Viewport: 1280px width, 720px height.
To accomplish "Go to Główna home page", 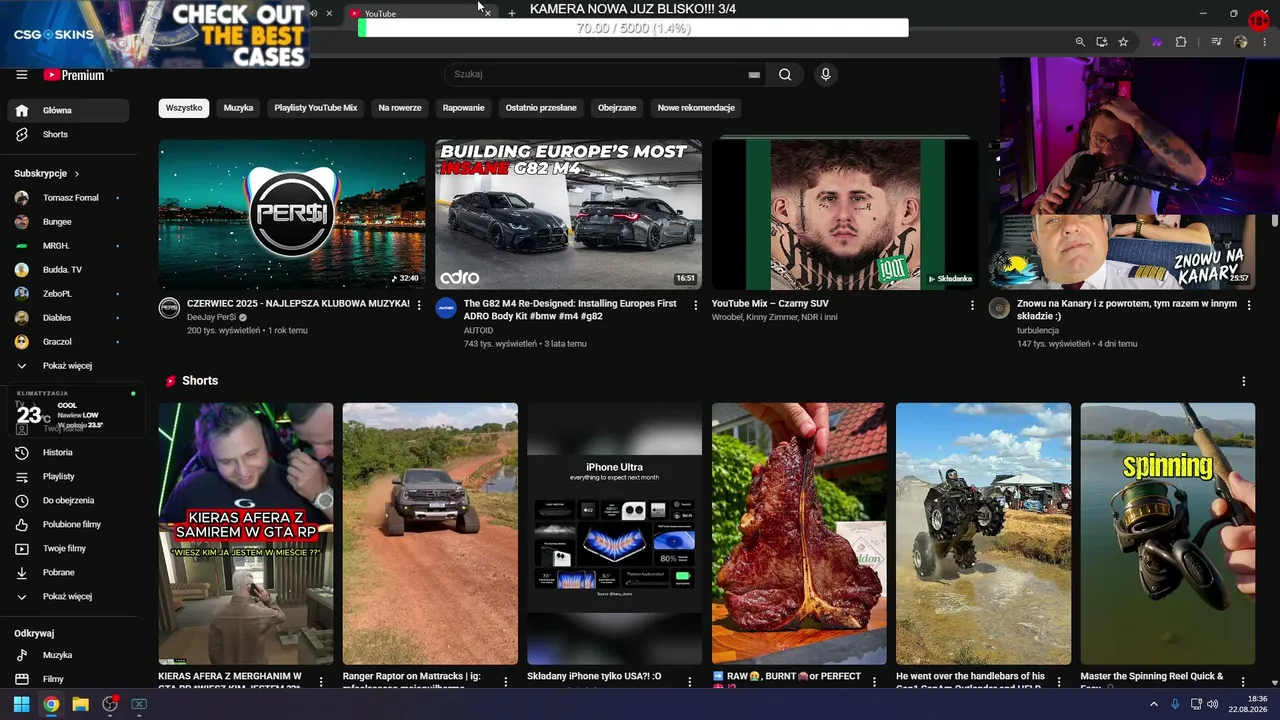I will click(68, 110).
